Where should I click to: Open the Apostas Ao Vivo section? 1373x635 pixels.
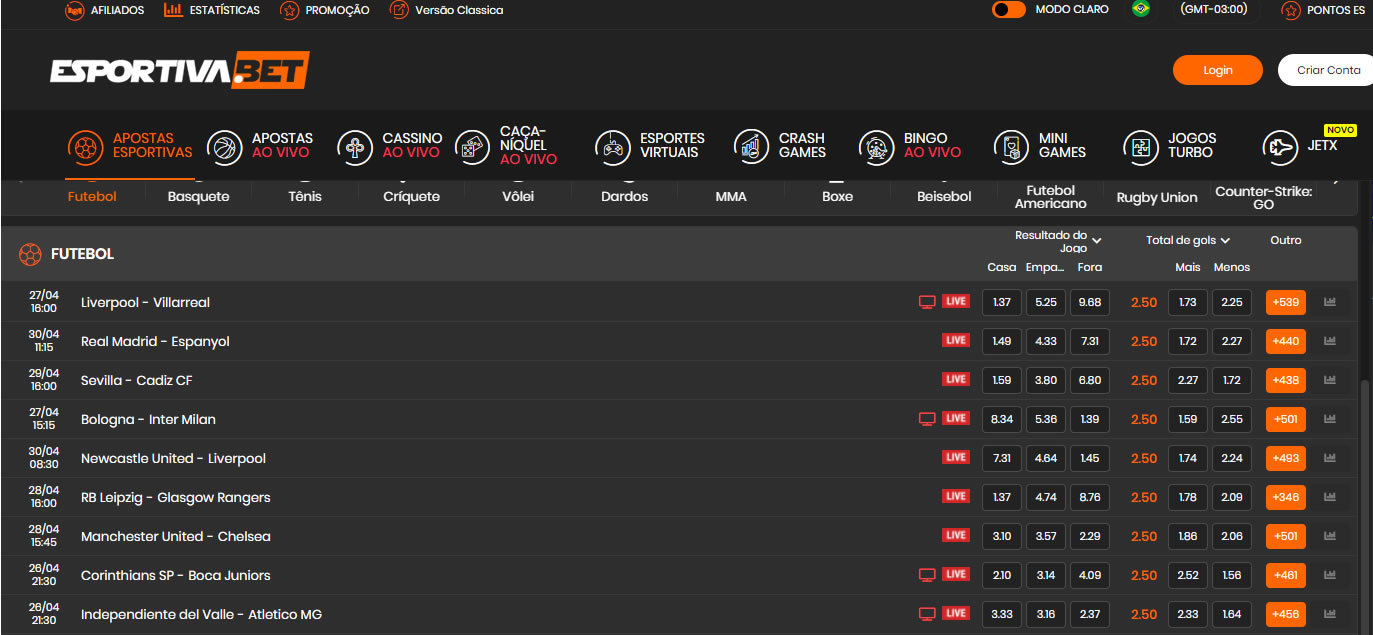(x=260, y=146)
